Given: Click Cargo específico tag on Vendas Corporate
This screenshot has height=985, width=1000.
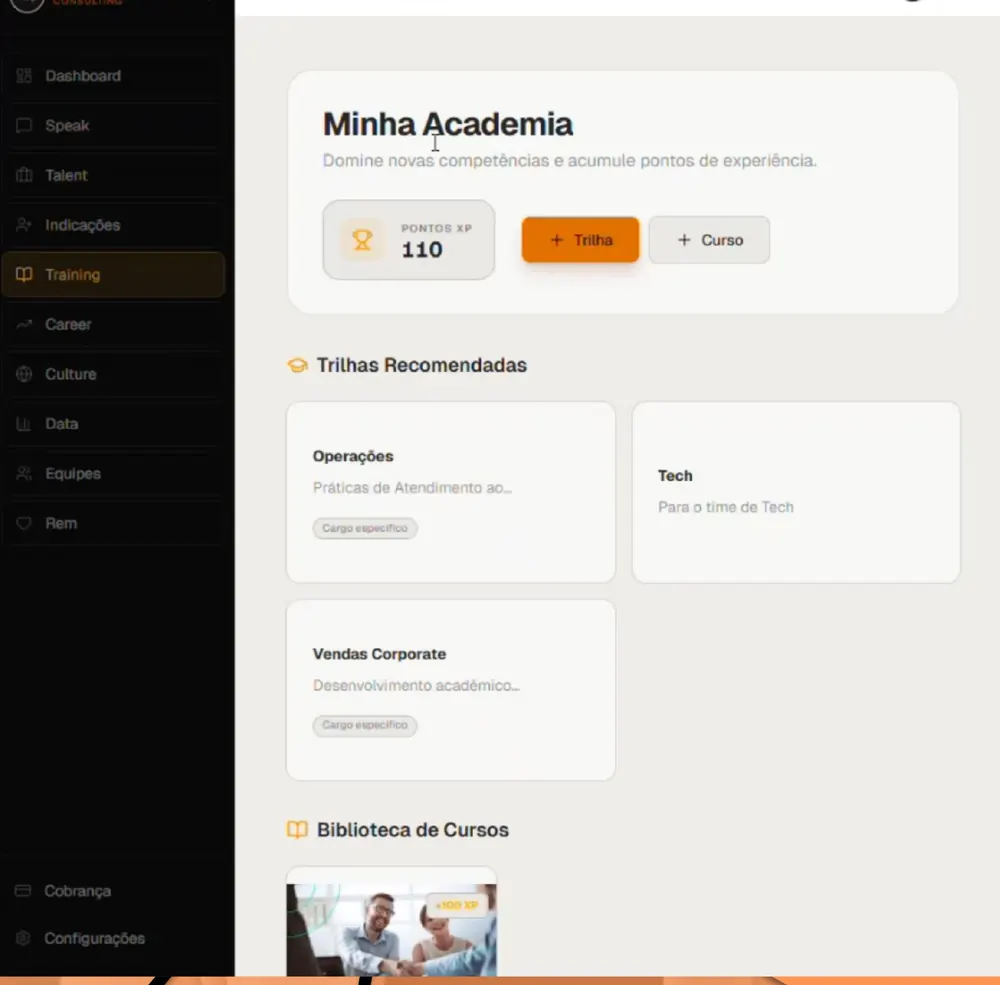Looking at the screenshot, I should 365,725.
